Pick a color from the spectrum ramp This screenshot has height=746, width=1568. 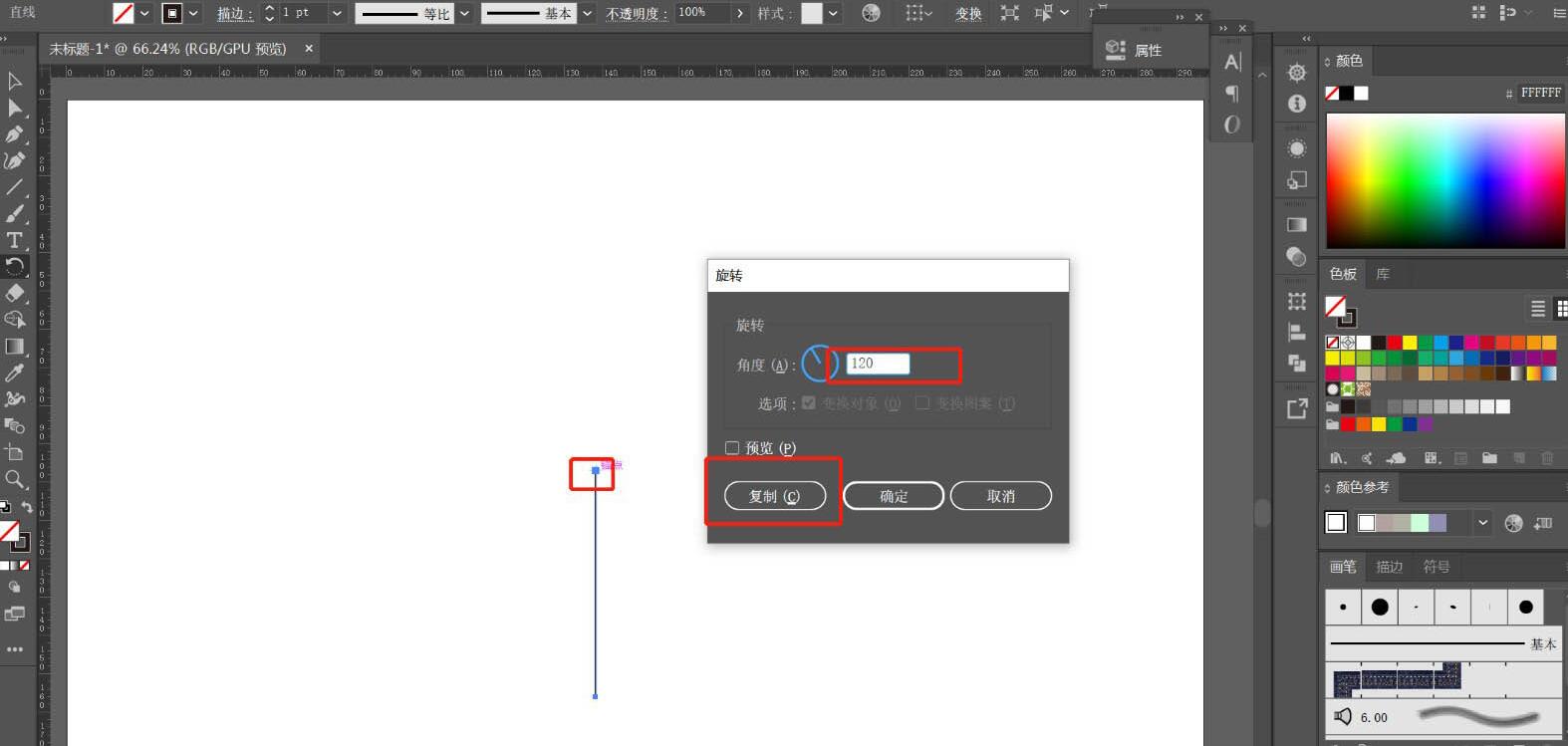point(1444,180)
